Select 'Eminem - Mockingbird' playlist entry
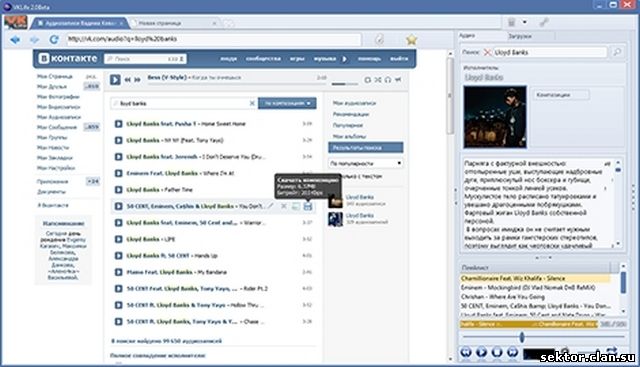The height and width of the screenshot is (367, 640). click(x=528, y=288)
